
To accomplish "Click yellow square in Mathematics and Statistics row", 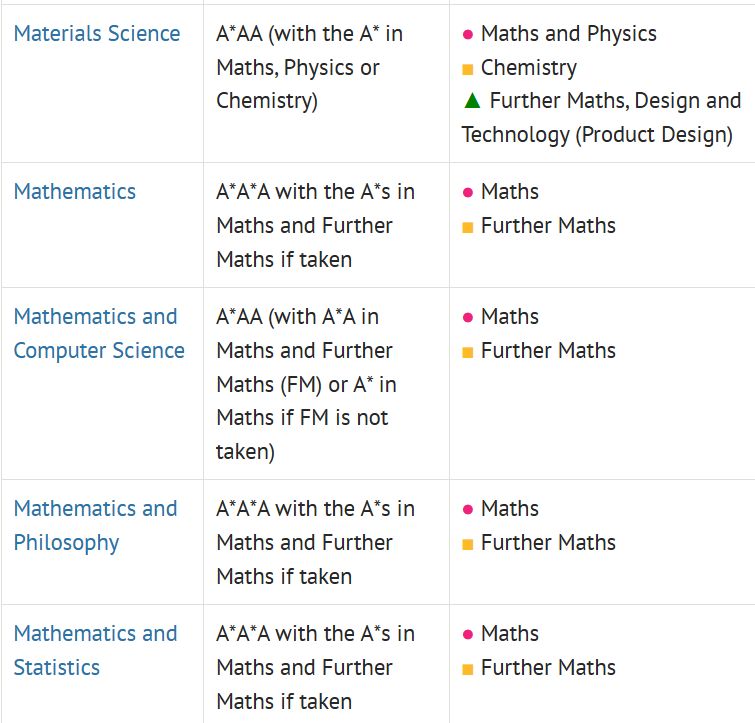I will click(468, 669).
